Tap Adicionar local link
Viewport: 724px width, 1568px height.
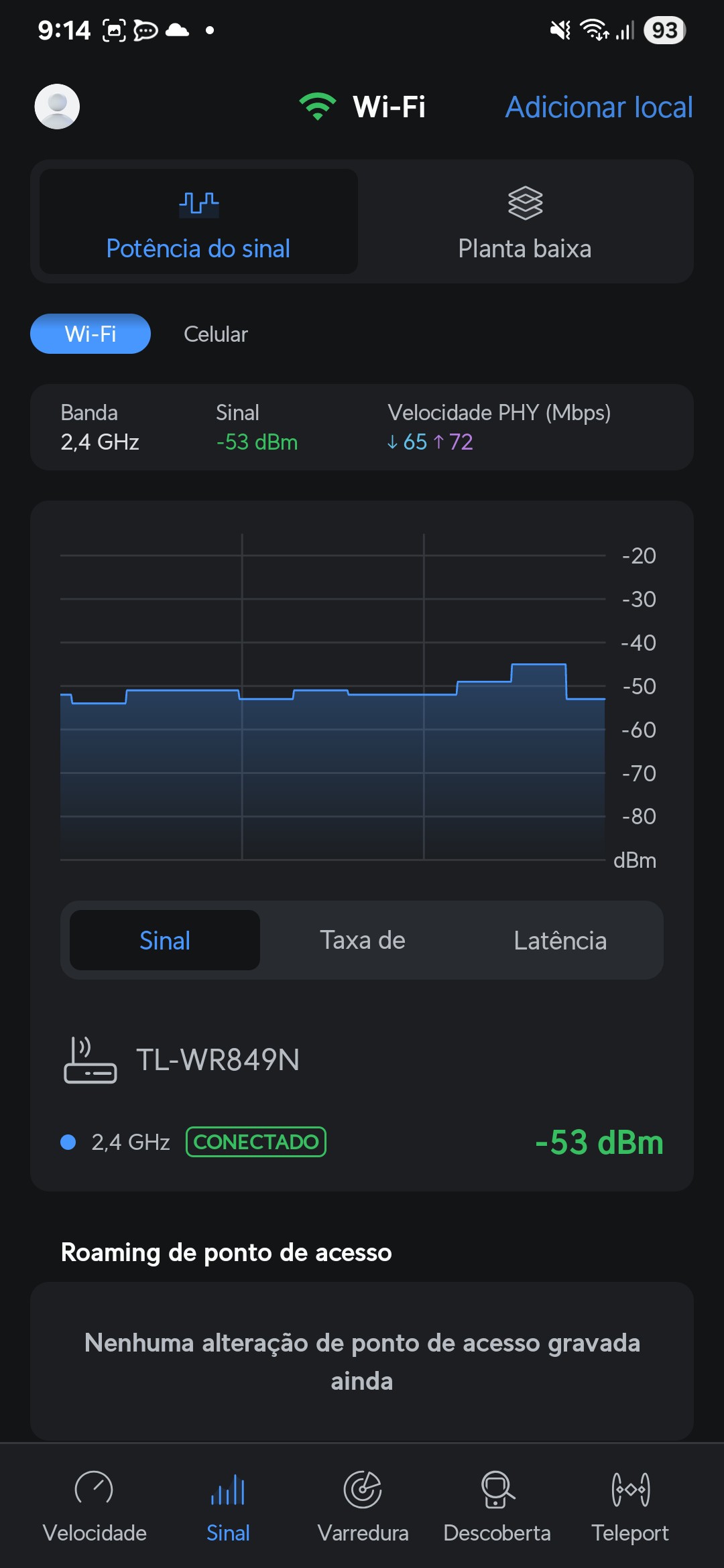599,107
